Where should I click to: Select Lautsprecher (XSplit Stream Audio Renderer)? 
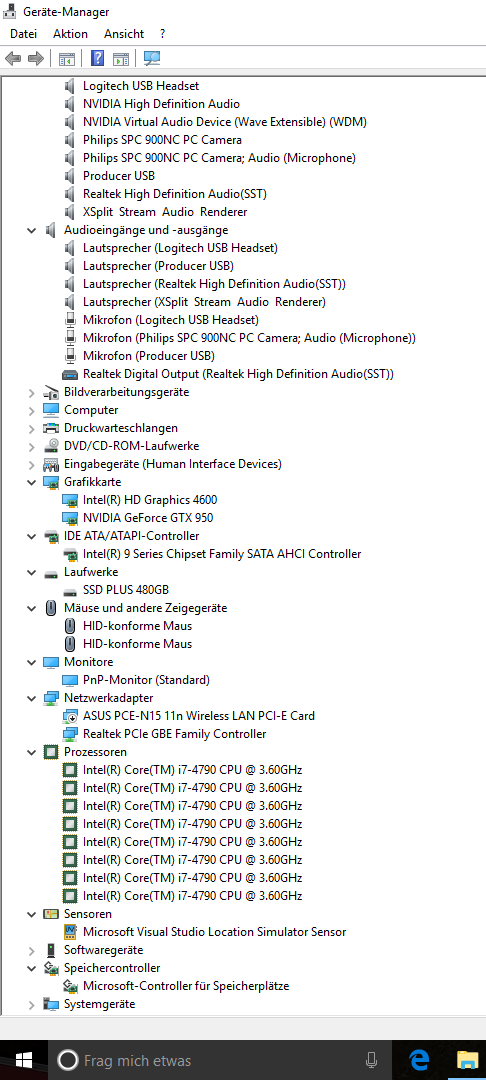[x=204, y=302]
